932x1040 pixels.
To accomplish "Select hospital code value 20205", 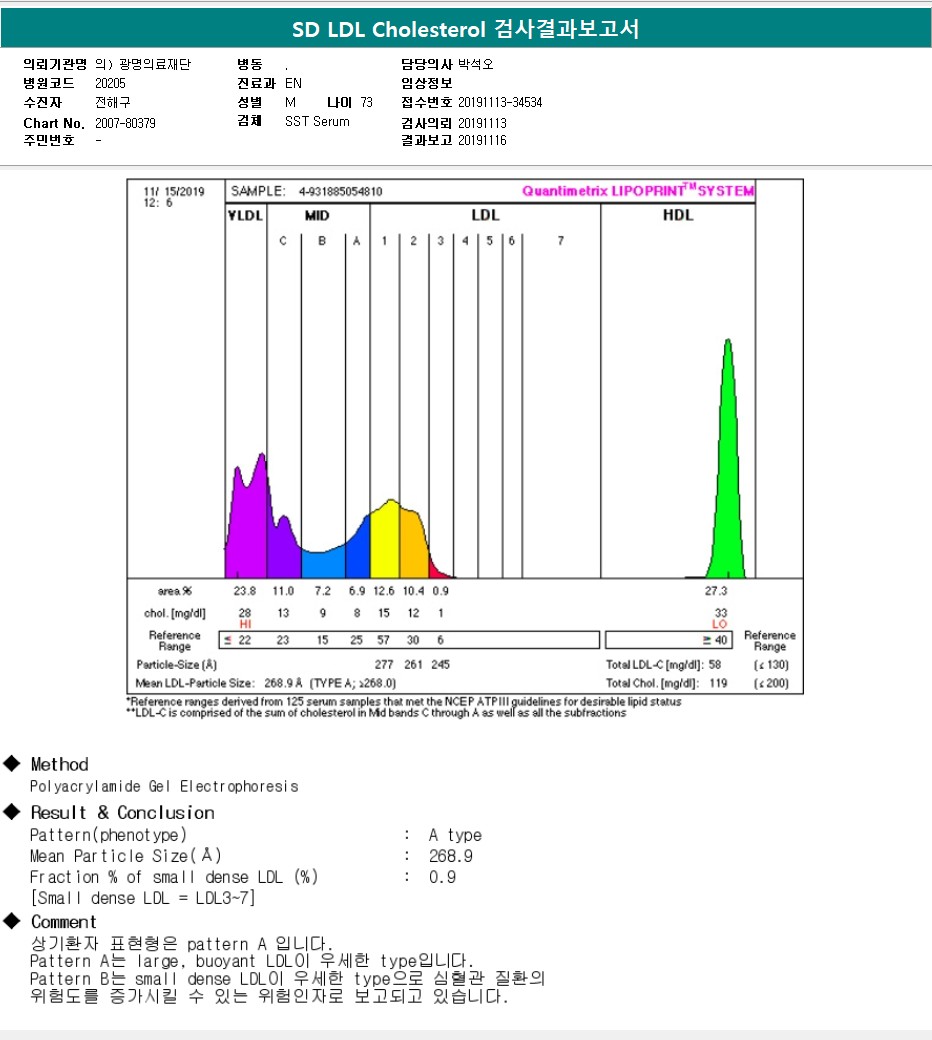I will pos(110,83).
